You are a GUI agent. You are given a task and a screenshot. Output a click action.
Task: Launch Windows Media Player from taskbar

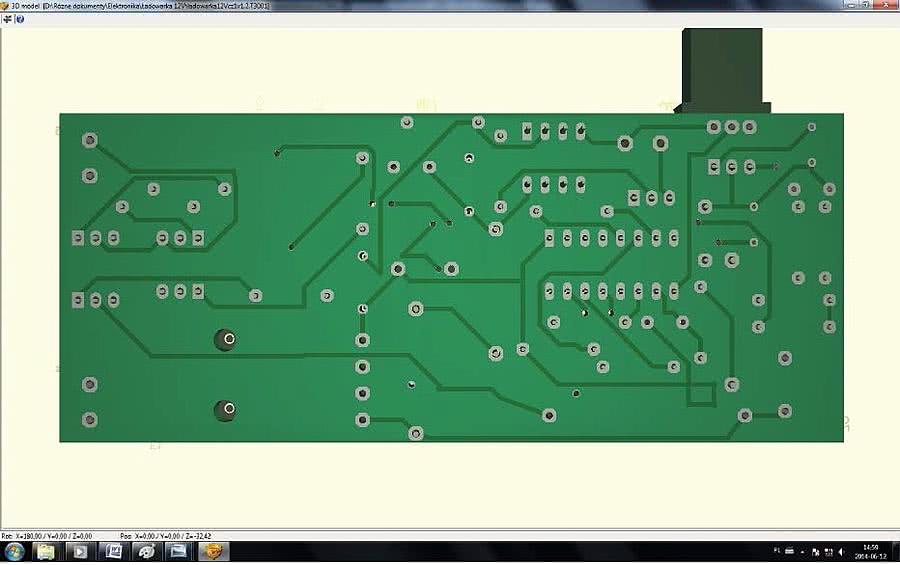[79, 551]
